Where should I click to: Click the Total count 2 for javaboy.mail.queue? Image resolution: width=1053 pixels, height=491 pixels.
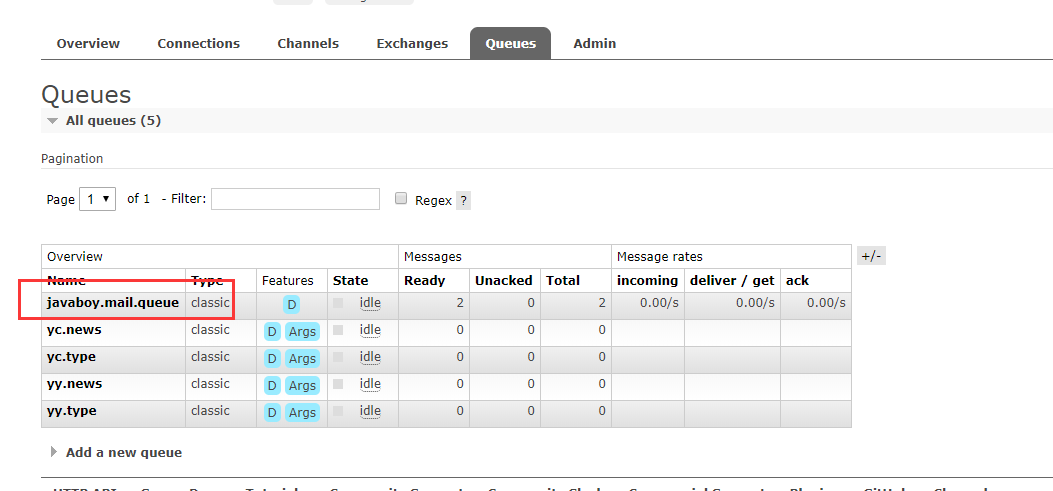[x=602, y=303]
